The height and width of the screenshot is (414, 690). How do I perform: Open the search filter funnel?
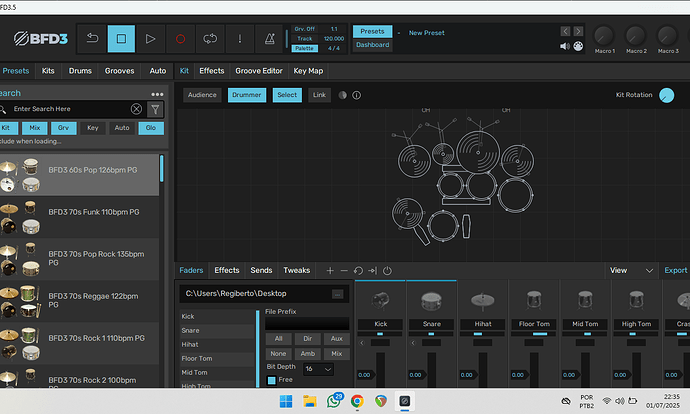pyautogui.click(x=155, y=109)
